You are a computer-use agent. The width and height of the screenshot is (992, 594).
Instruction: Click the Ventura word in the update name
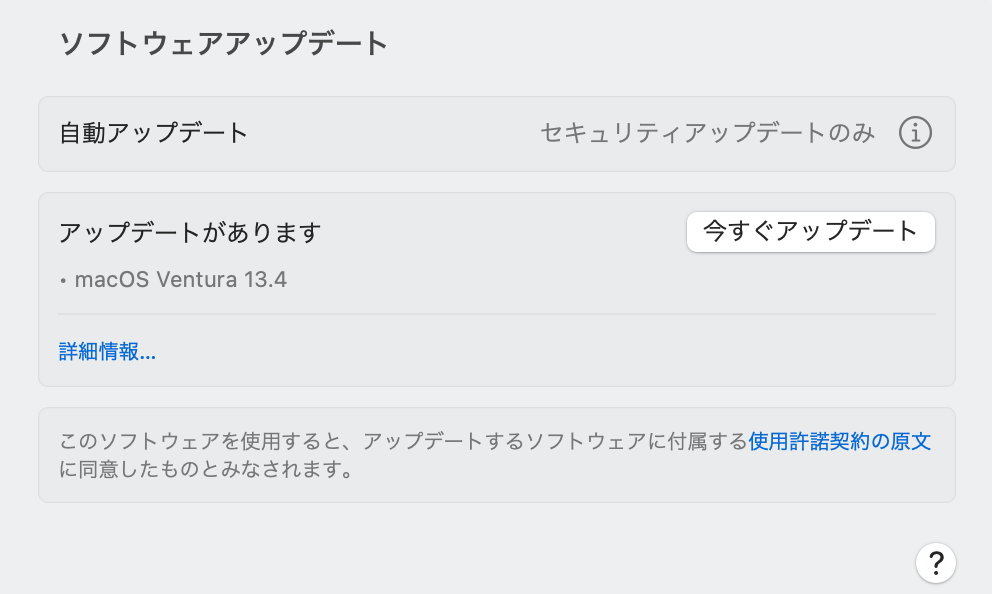click(196, 280)
